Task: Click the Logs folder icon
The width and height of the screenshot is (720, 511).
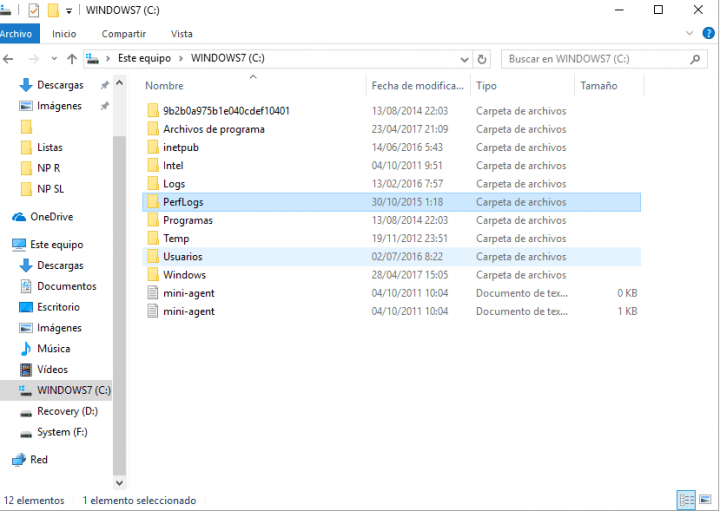Action: [153, 184]
